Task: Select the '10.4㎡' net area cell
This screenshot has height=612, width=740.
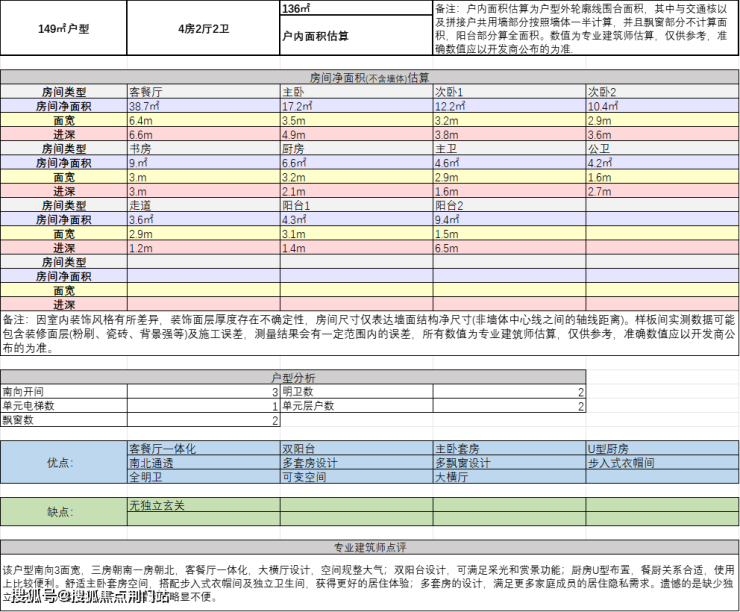Action: click(663, 106)
